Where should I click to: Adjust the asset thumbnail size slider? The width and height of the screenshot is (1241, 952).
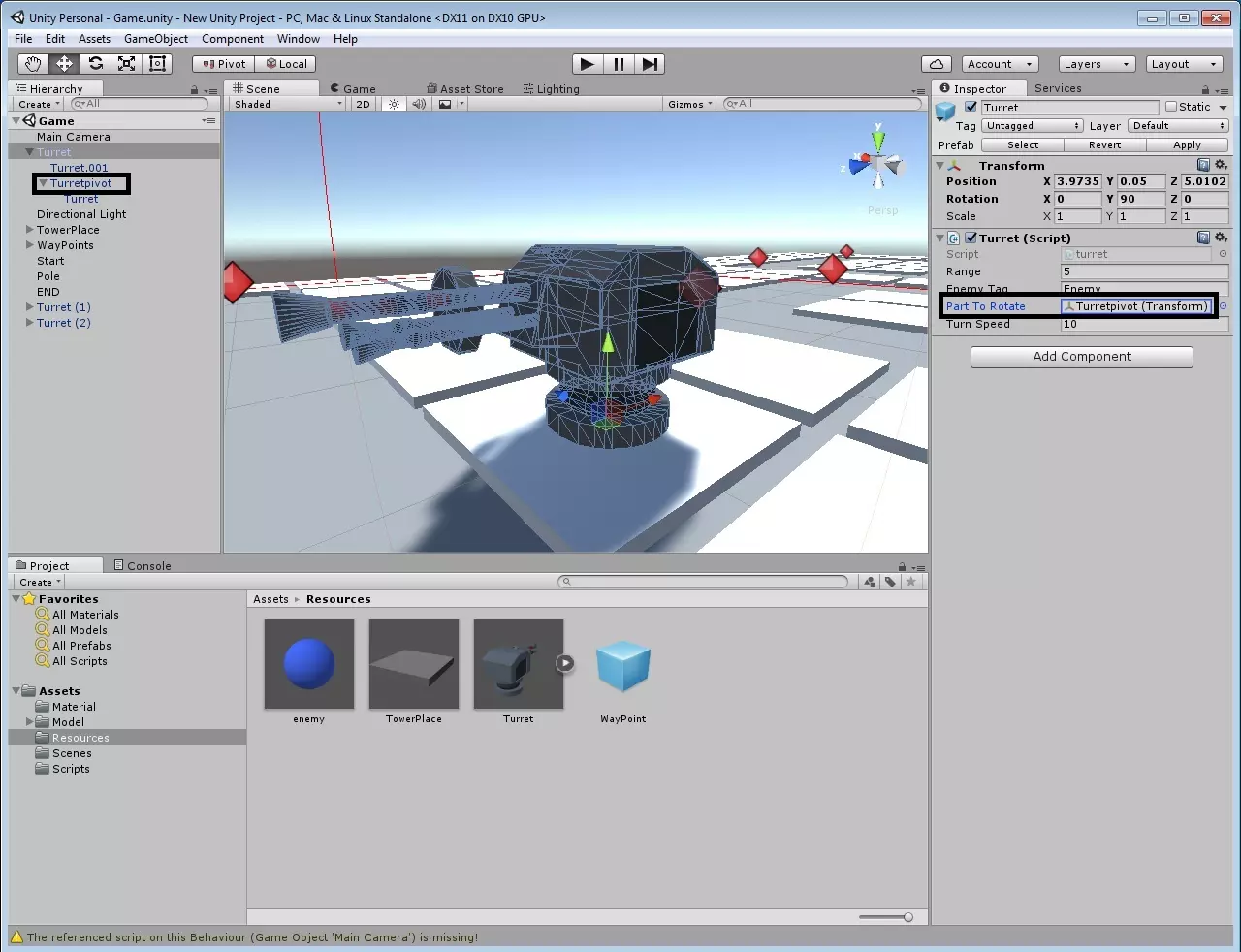(x=907, y=917)
